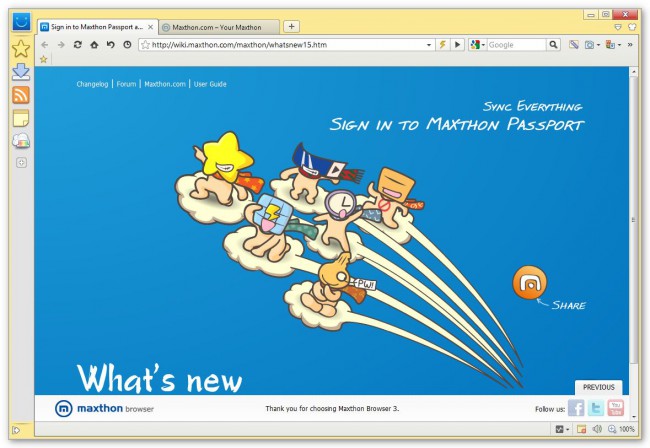Open the colorful tools toolbar icon
Image resolution: width=650 pixels, height=448 pixels.
(x=610, y=44)
